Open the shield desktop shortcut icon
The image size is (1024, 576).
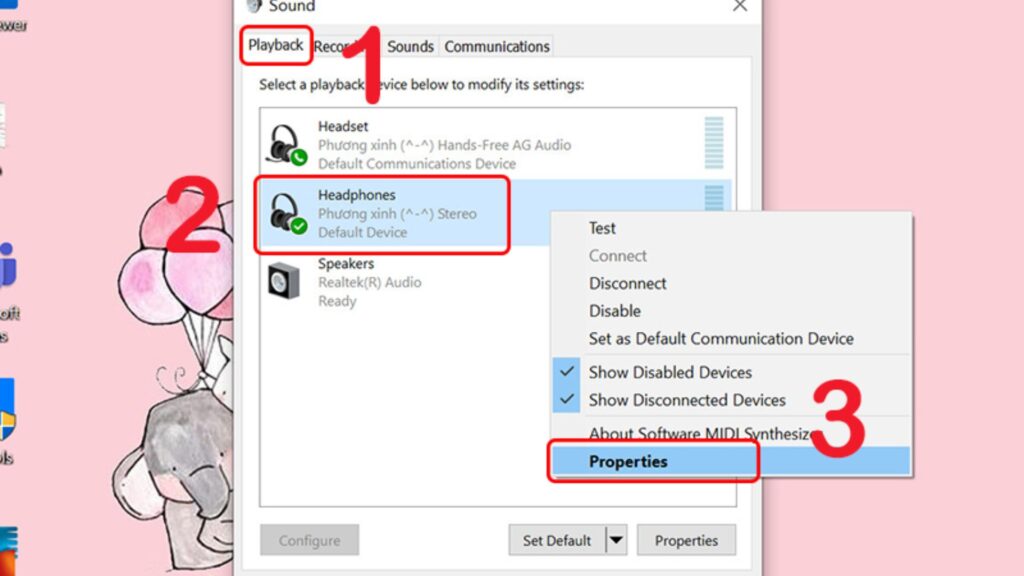coord(7,410)
